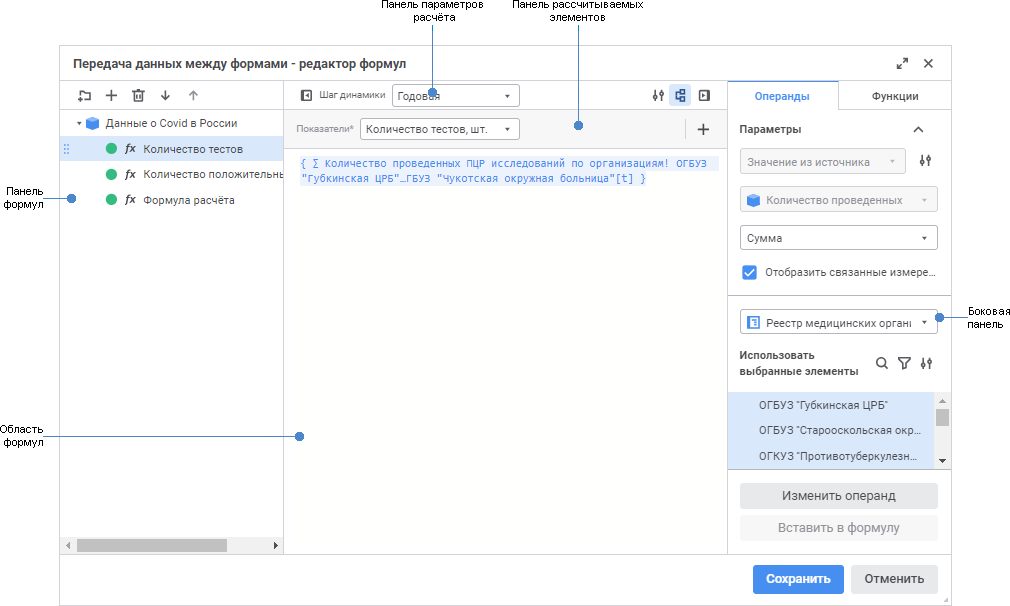Open the Сумма aggregation dropdown

(x=838, y=238)
